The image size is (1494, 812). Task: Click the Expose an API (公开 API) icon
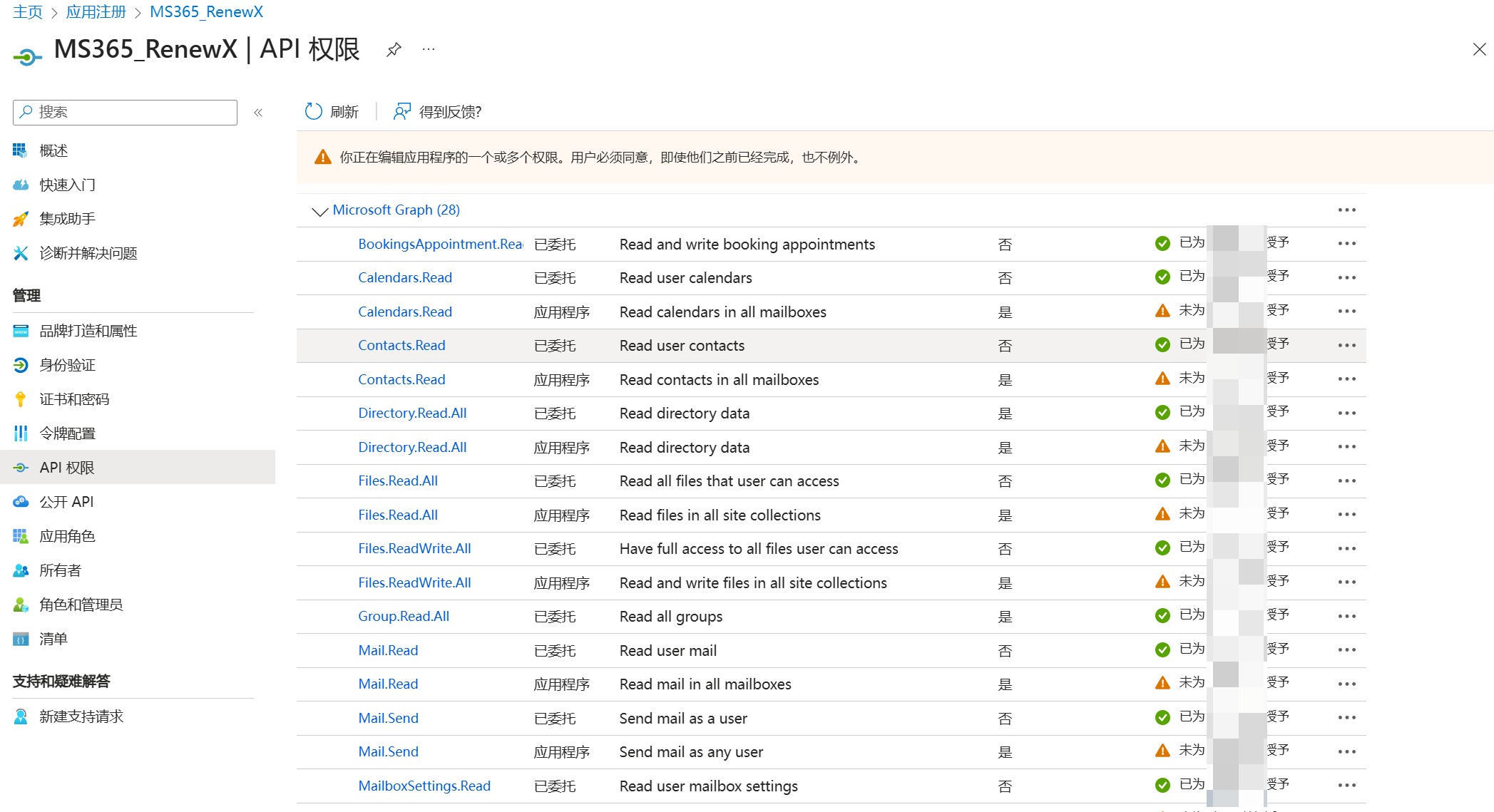(x=21, y=502)
